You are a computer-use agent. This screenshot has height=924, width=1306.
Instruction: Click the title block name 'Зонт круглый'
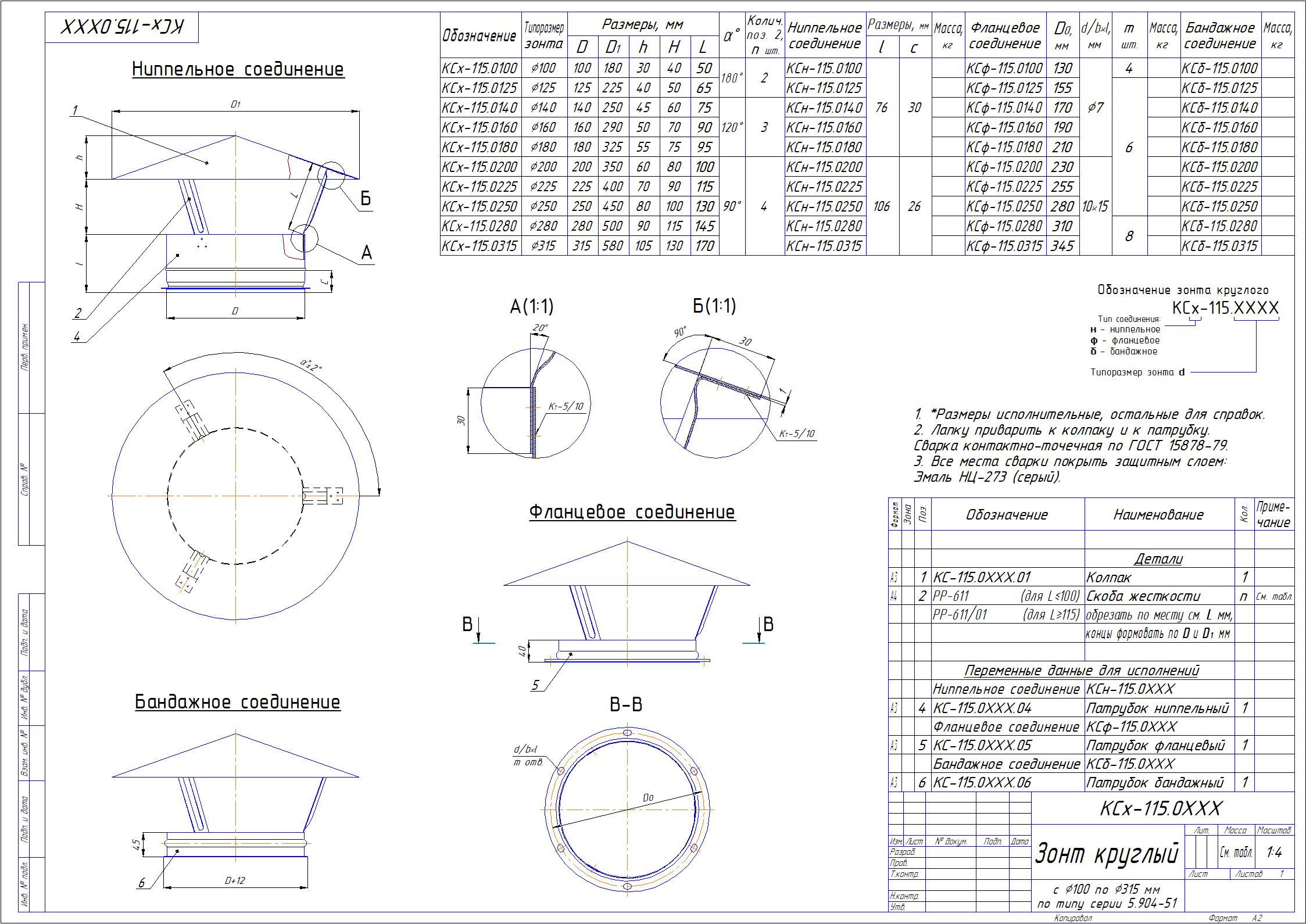tap(1107, 854)
